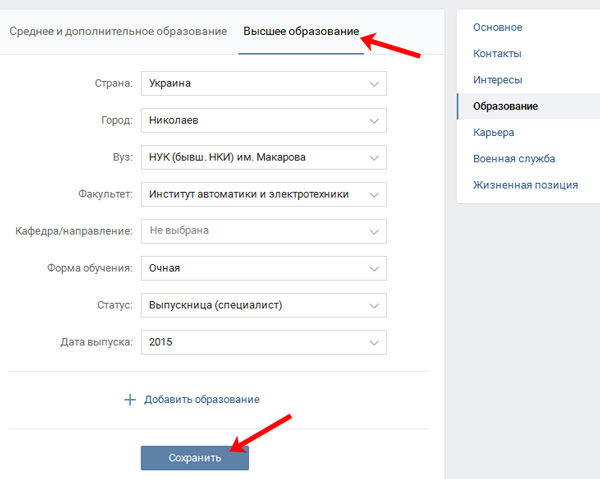This screenshot has width=600, height=479.
Task: Open the Кафедра/направление dropdown
Action: tap(263, 231)
